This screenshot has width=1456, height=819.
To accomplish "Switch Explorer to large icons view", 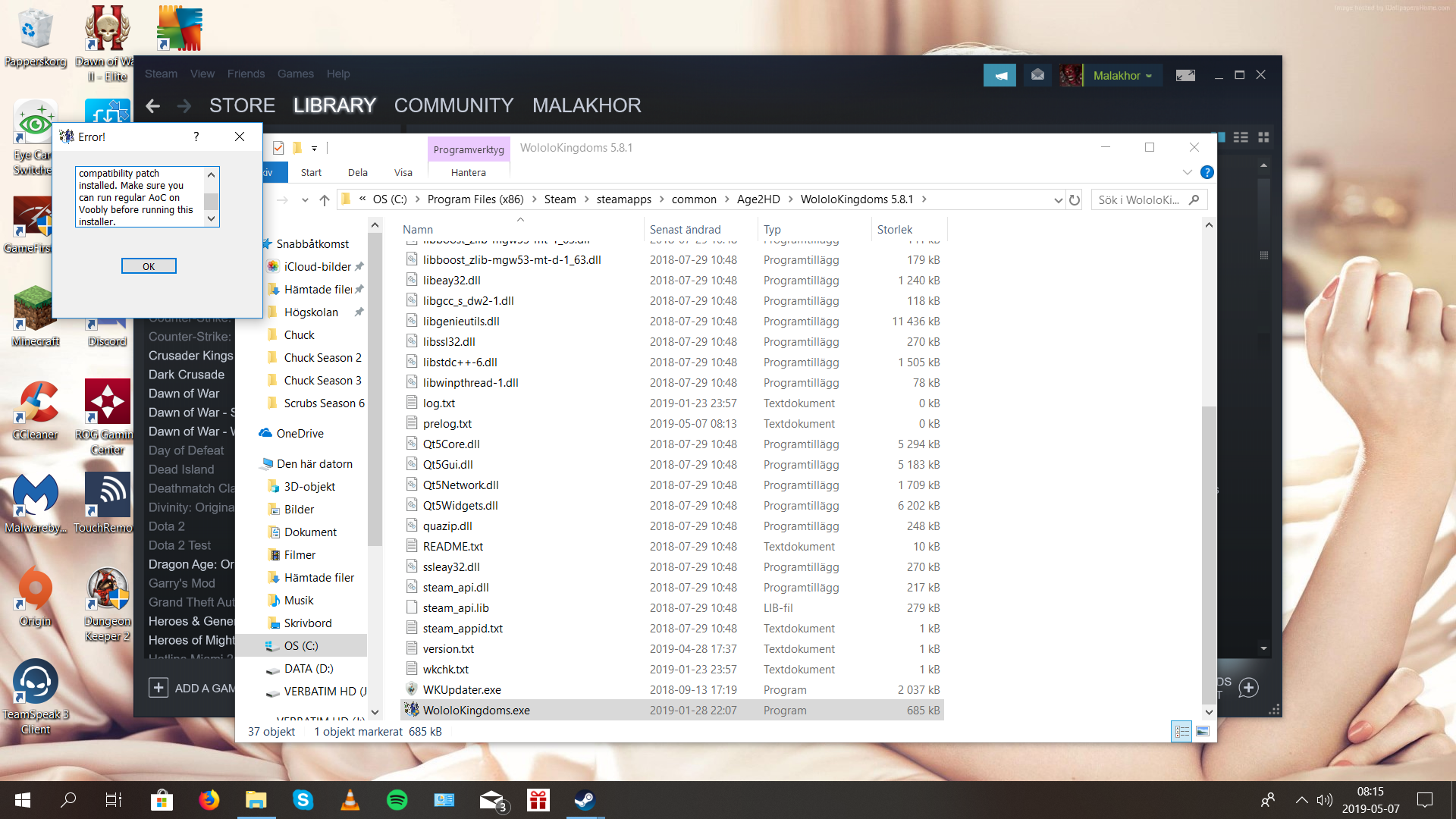I will tap(1203, 732).
